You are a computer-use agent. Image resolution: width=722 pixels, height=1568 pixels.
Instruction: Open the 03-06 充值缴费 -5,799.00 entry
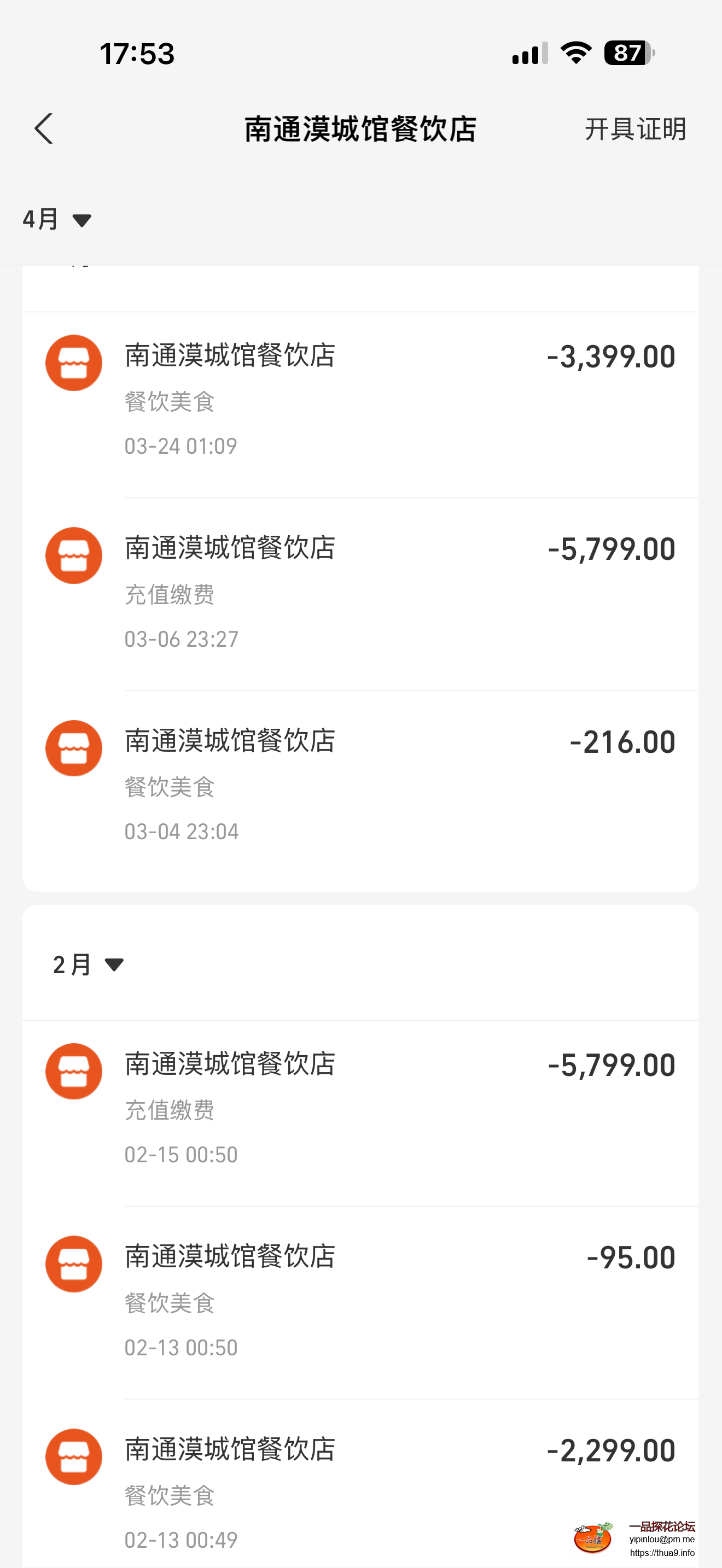pos(360,594)
